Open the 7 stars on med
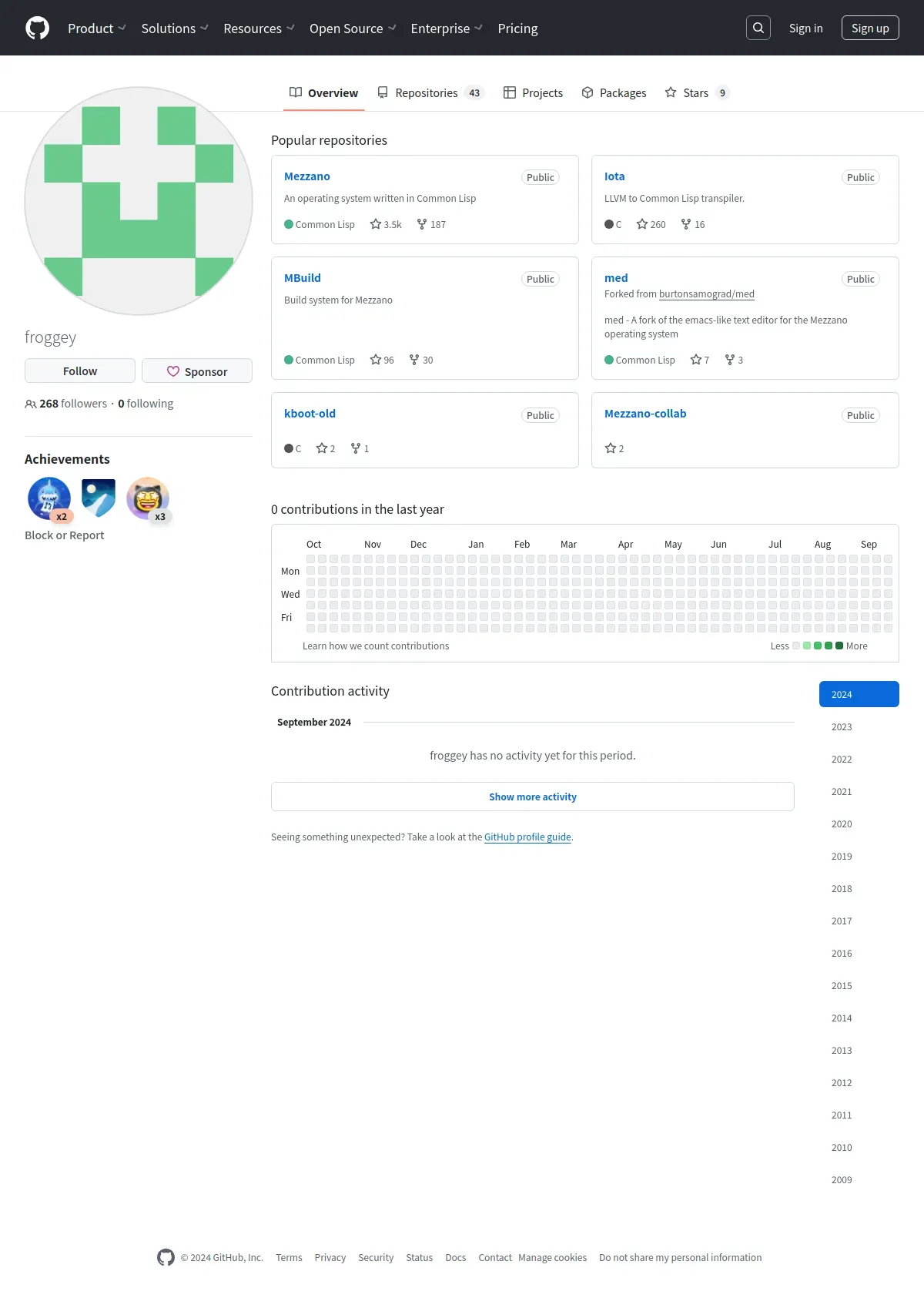 pos(700,360)
